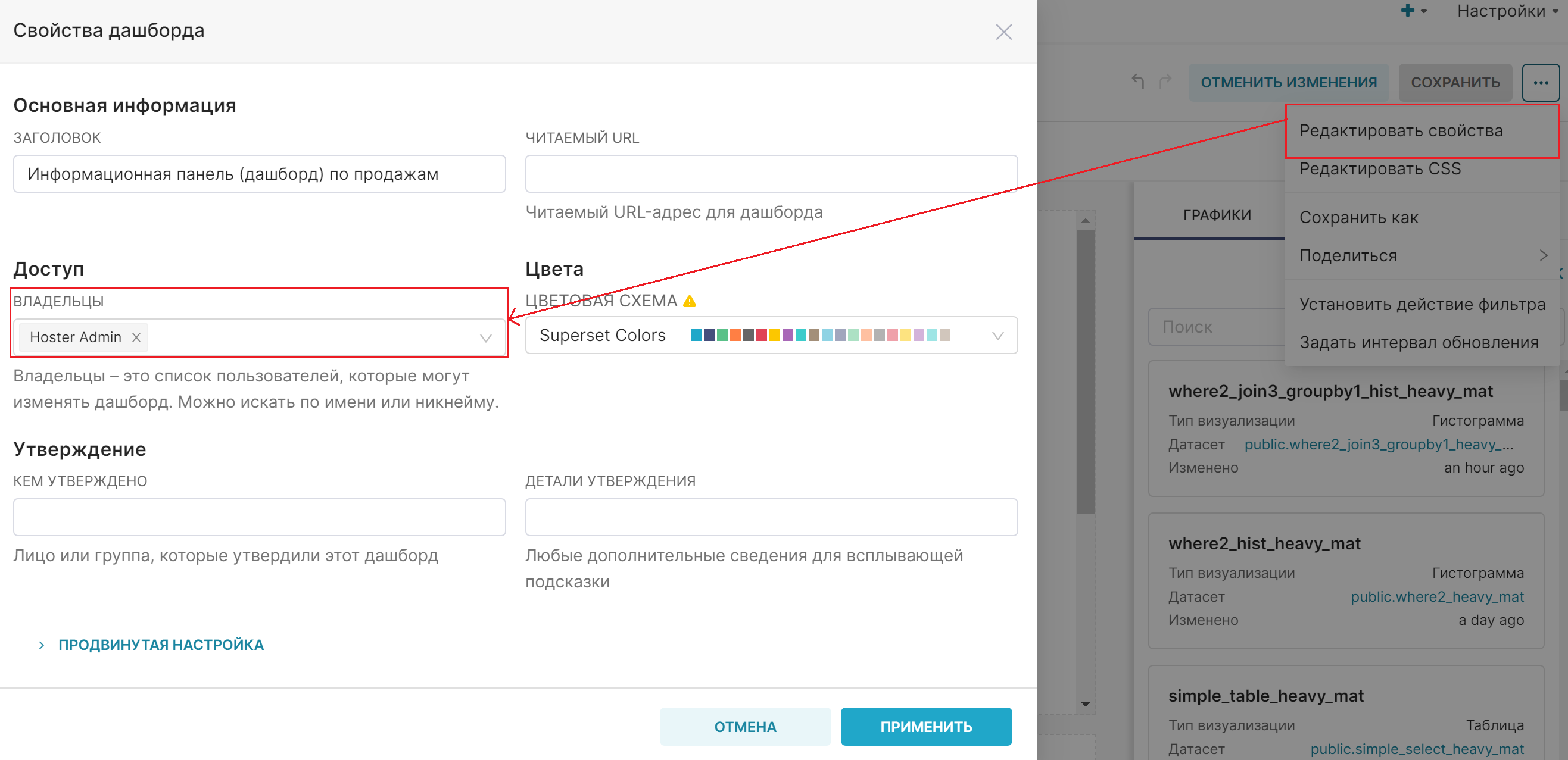Choose Поделиться from menu
This screenshot has height=760, width=1568.
tap(1422, 255)
